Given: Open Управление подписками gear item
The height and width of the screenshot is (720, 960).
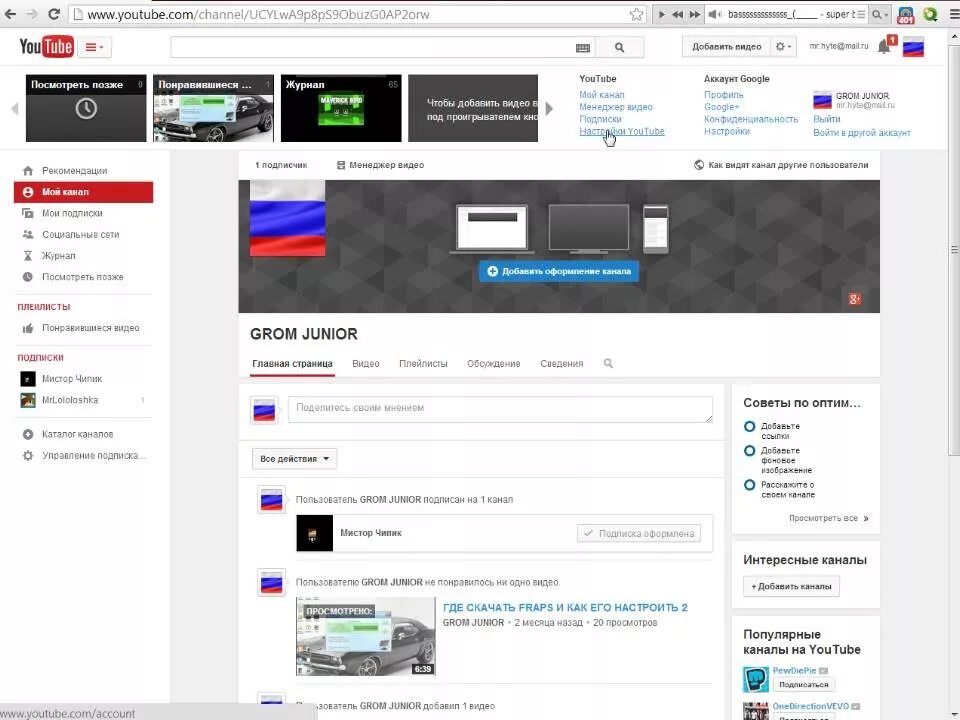Looking at the screenshot, I should pos(83,456).
